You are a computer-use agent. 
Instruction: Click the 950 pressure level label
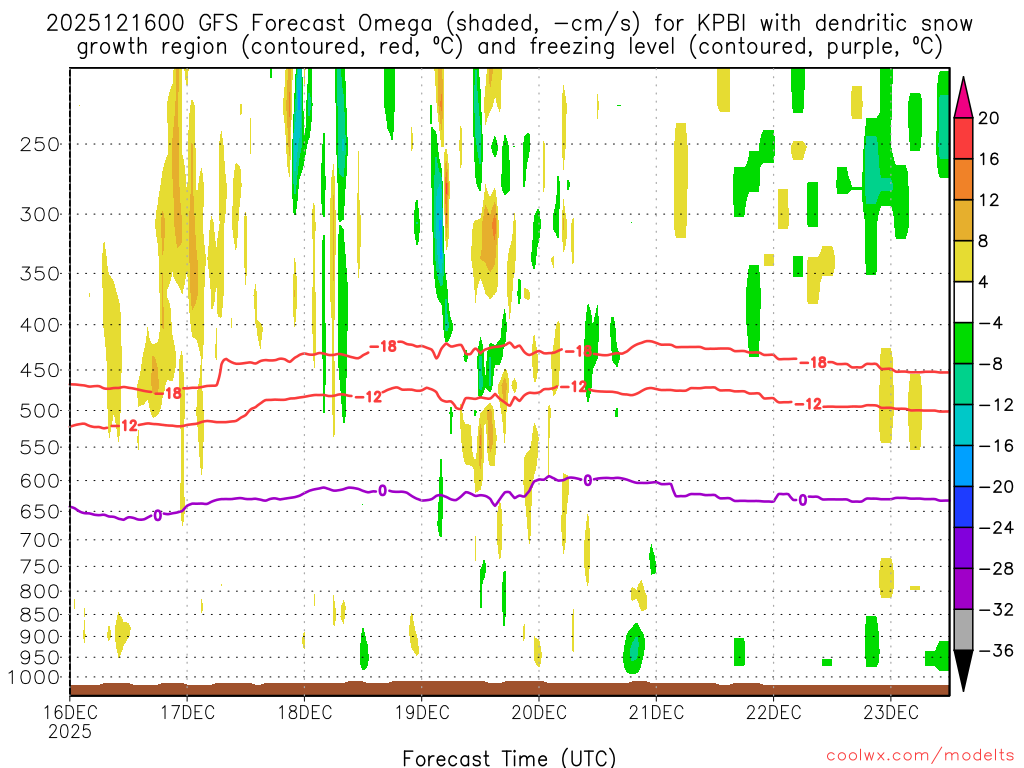click(40, 658)
